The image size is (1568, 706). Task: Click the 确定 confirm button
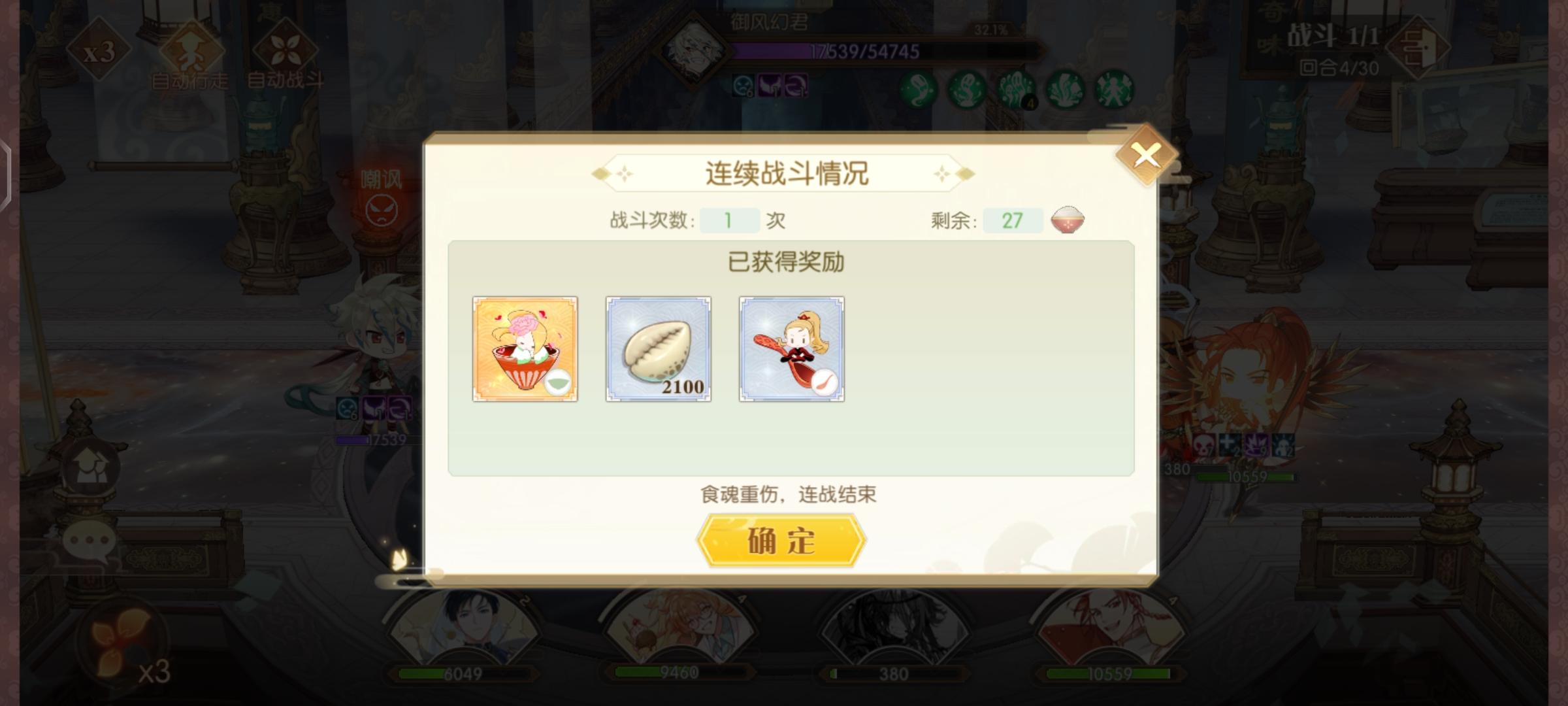pyautogui.click(x=781, y=540)
